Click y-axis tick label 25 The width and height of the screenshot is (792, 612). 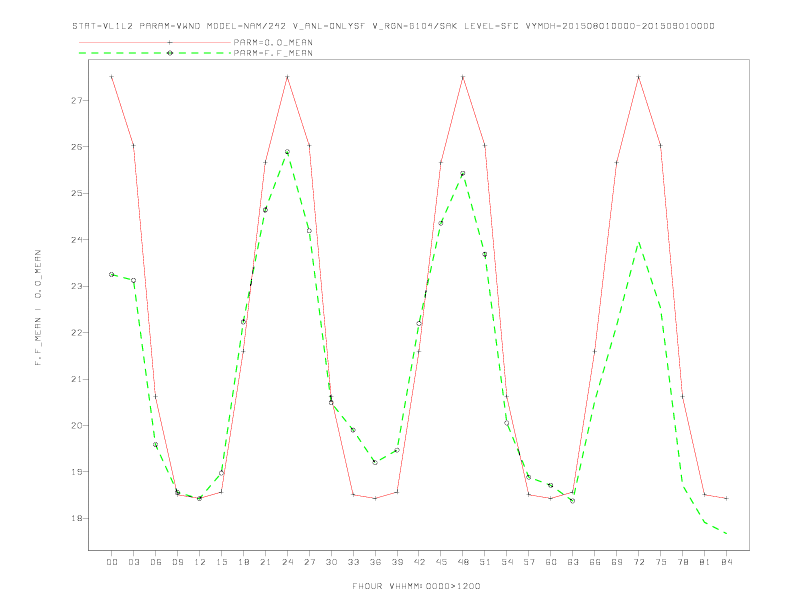(77, 193)
